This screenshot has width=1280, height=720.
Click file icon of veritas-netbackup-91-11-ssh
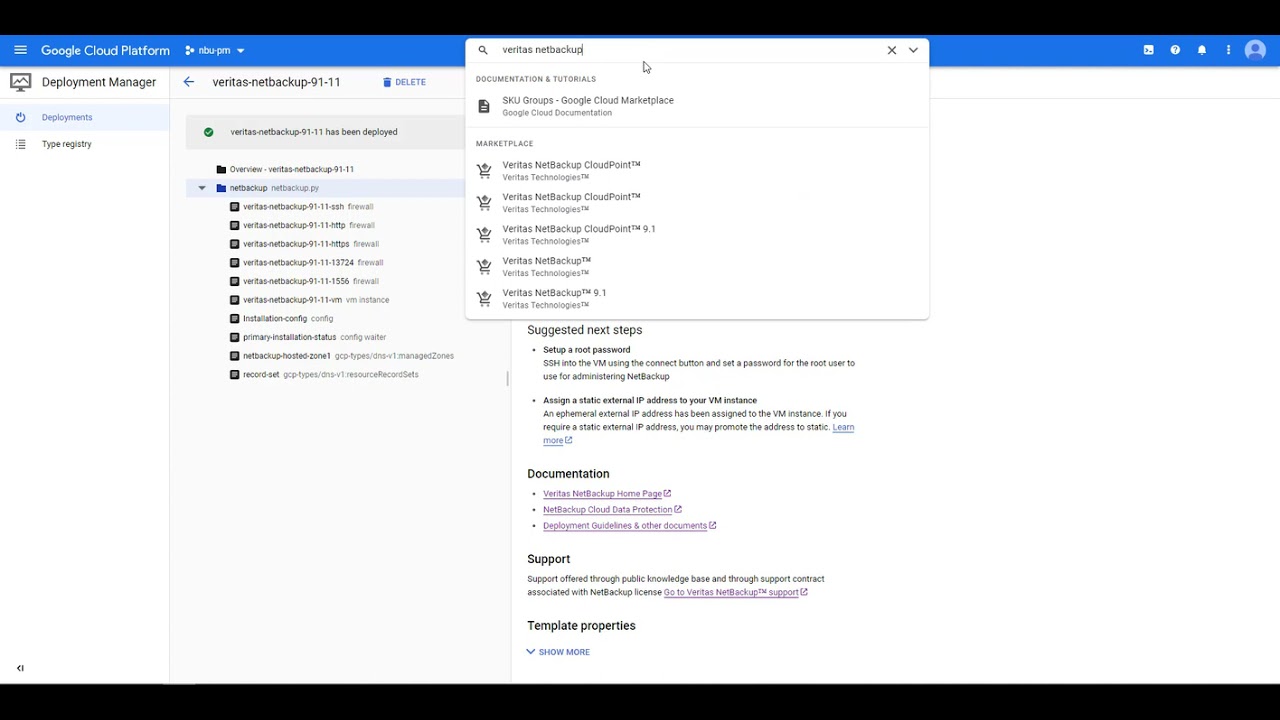pos(234,207)
